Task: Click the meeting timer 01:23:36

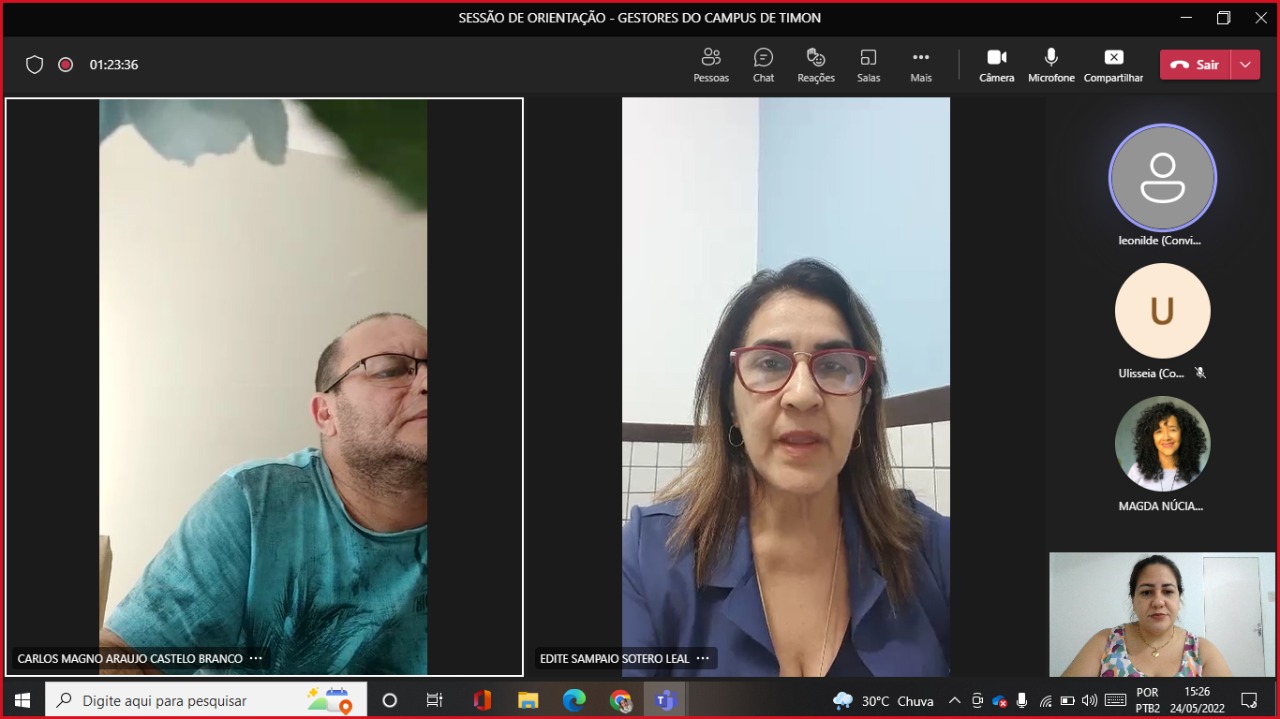Action: point(114,65)
